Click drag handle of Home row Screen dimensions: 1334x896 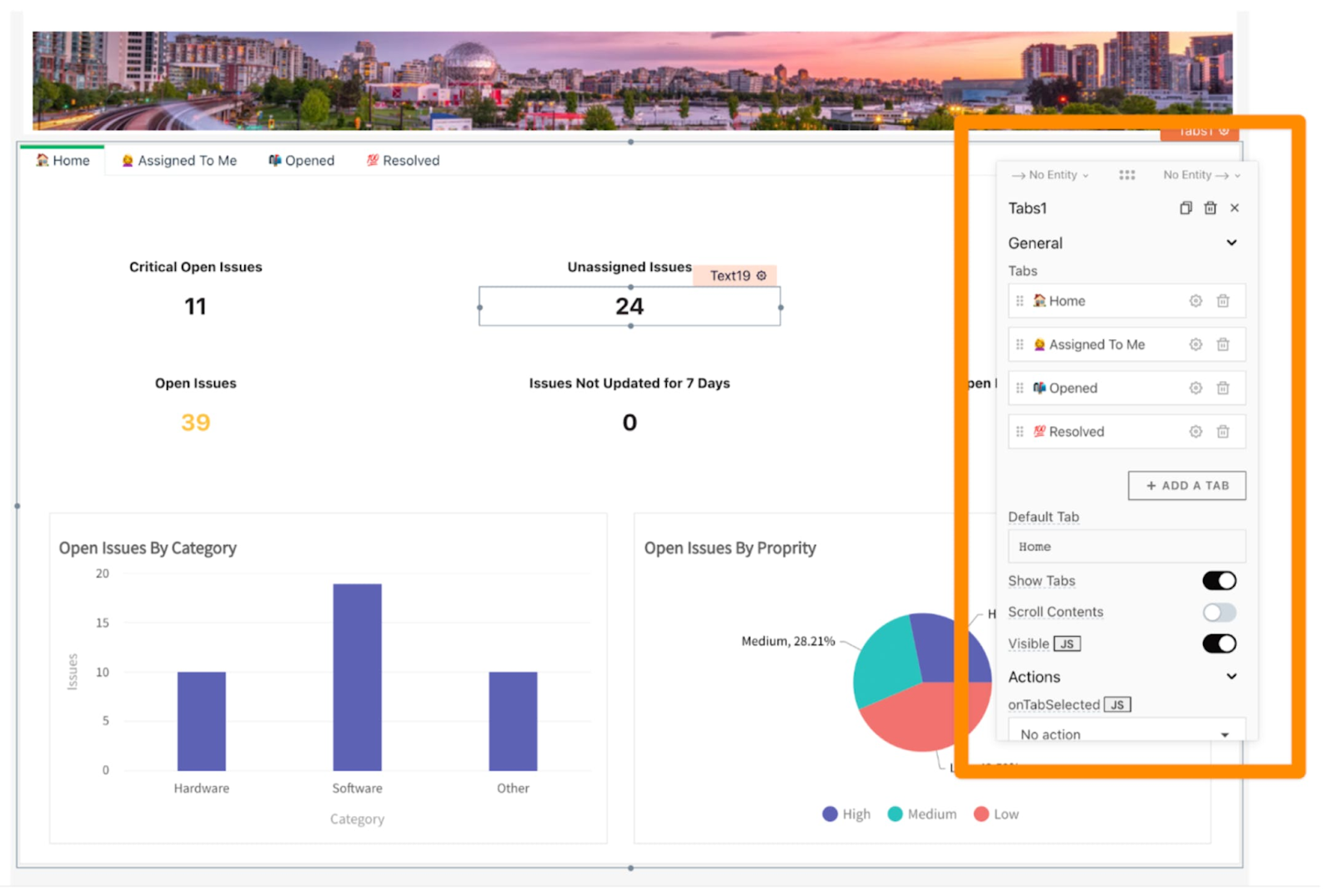coord(1020,301)
